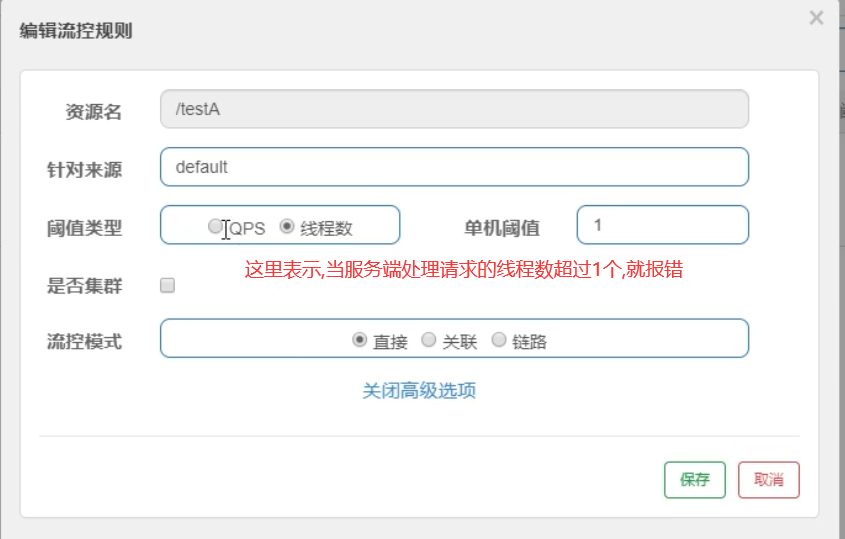Select the 线程数 radio button
This screenshot has height=539, width=845.
287,226
